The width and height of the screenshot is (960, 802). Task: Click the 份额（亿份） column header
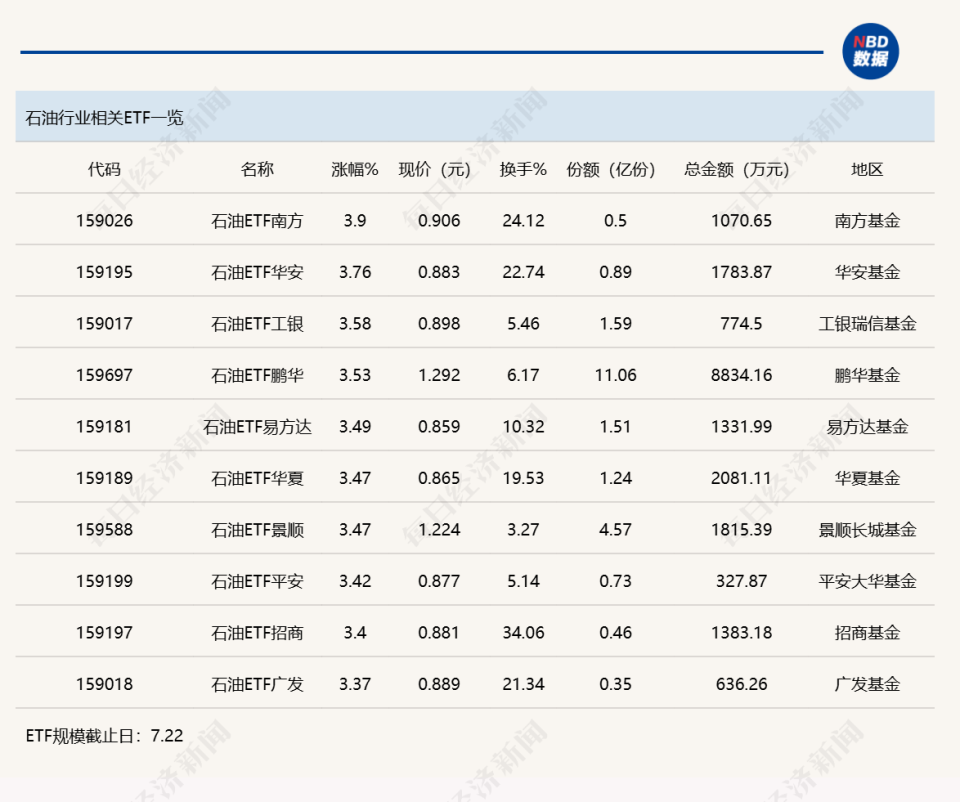tap(611, 169)
